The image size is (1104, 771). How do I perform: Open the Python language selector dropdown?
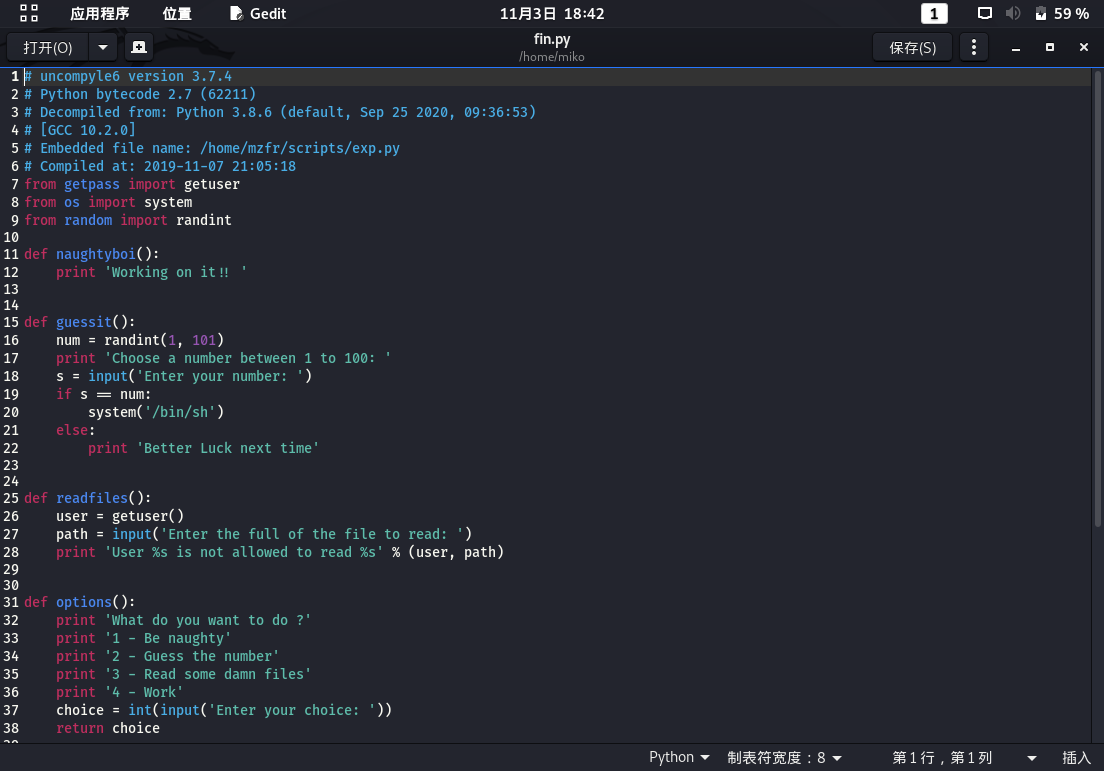(x=679, y=757)
